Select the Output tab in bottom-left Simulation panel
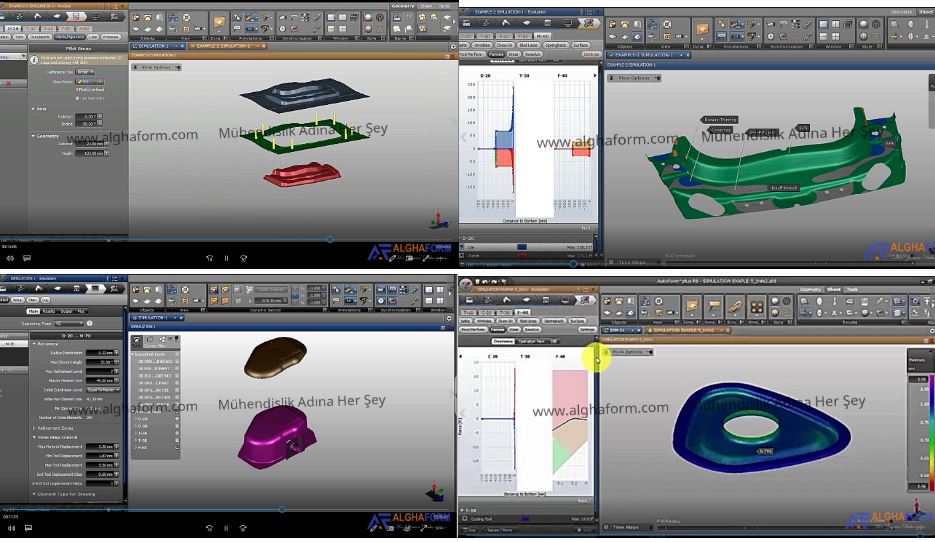935x542 pixels. coord(66,311)
